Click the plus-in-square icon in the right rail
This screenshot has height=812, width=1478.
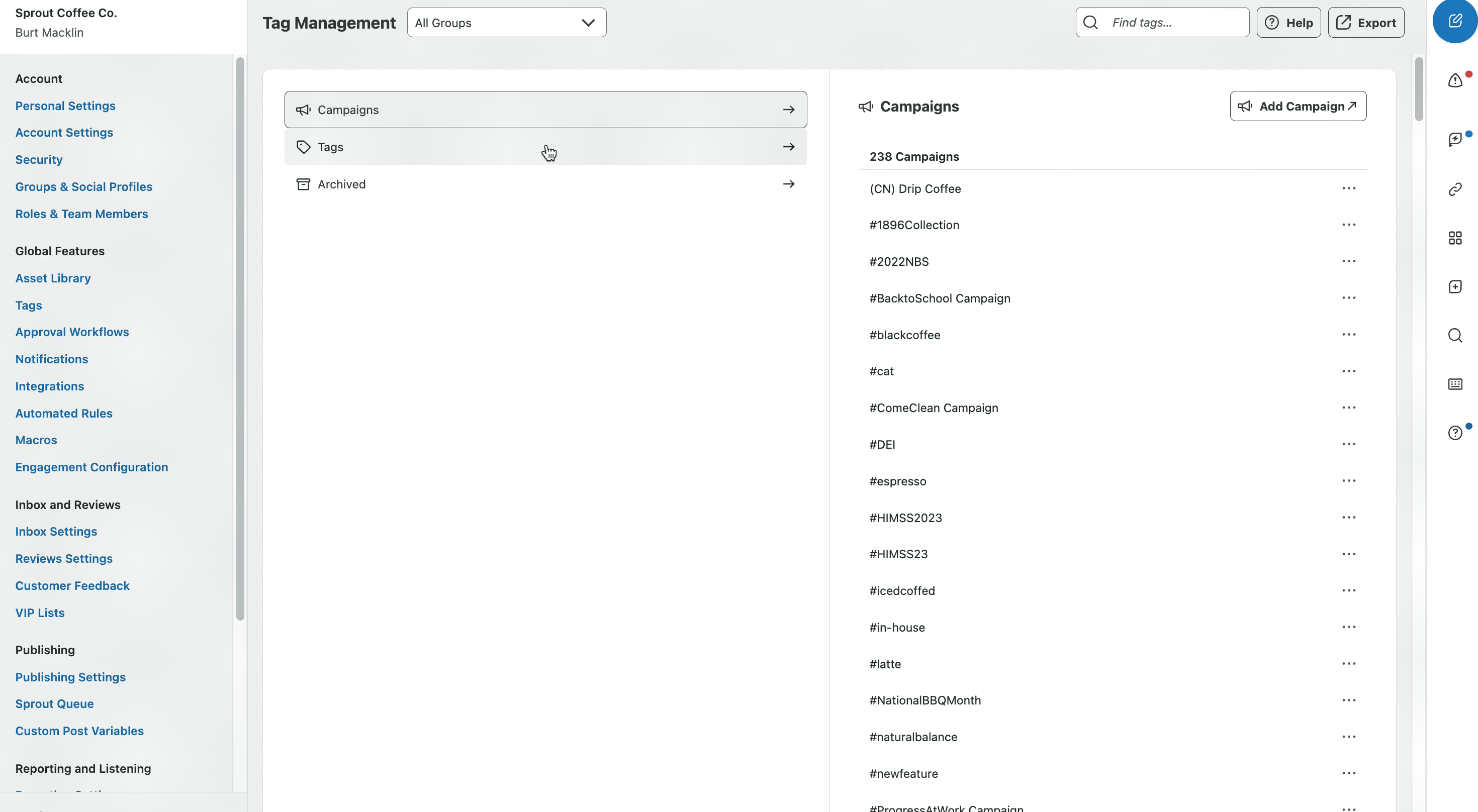[x=1454, y=287]
